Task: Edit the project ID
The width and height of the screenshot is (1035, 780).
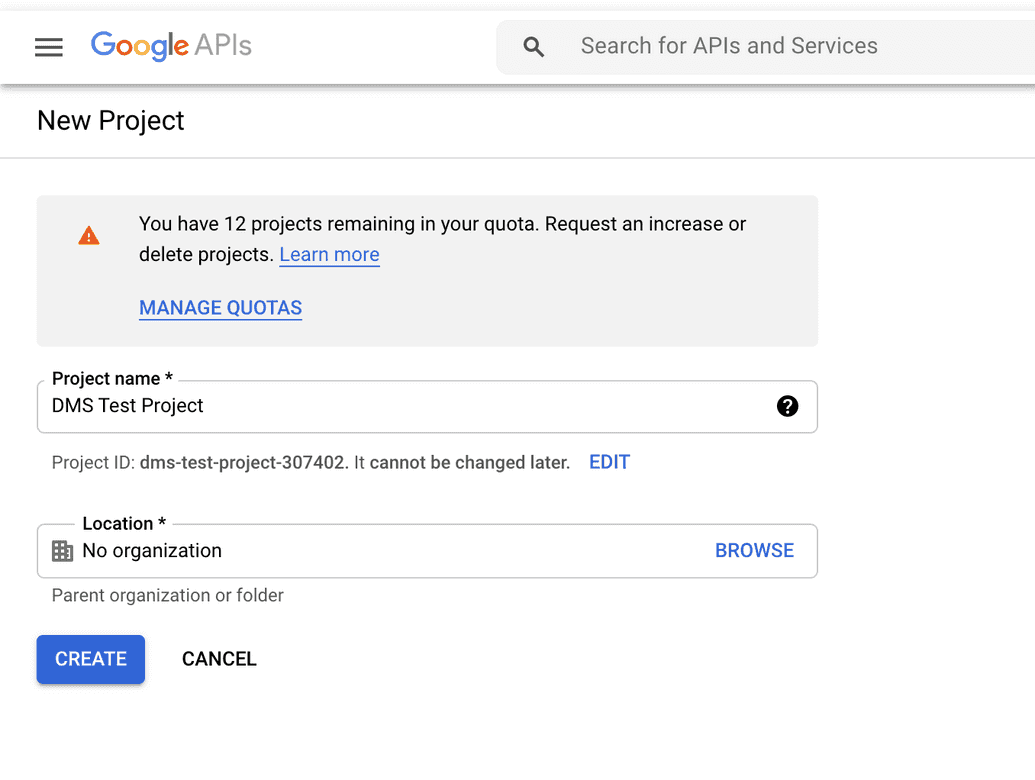Action: click(x=609, y=462)
